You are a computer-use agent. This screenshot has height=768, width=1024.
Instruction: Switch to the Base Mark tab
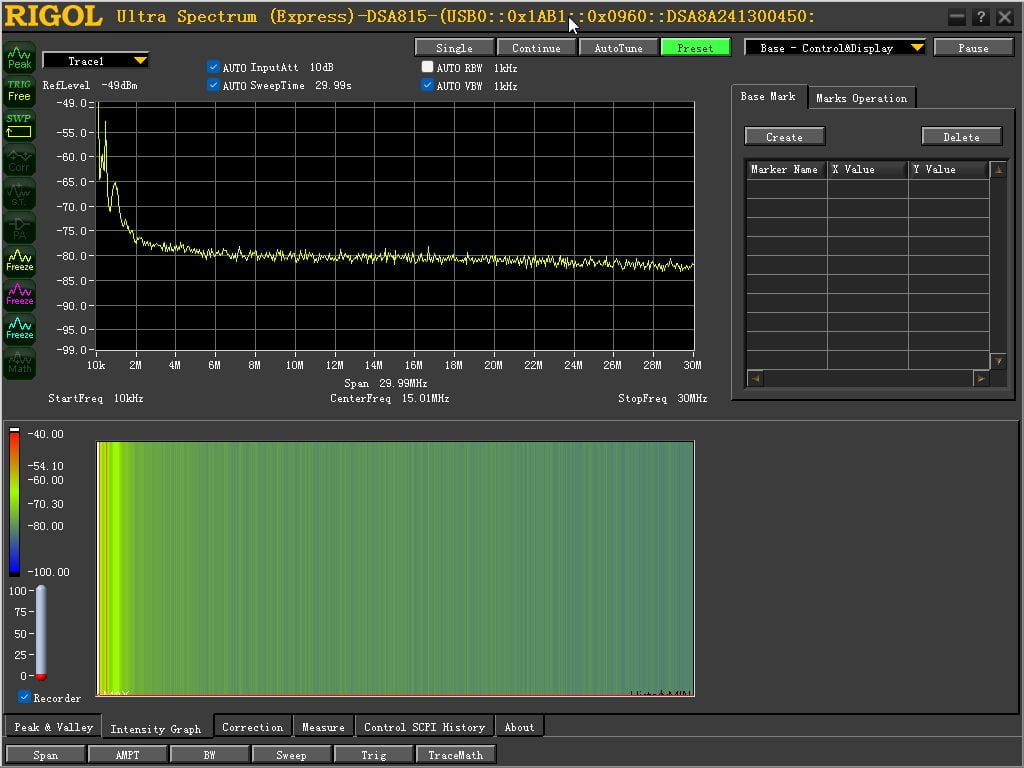[768, 97]
